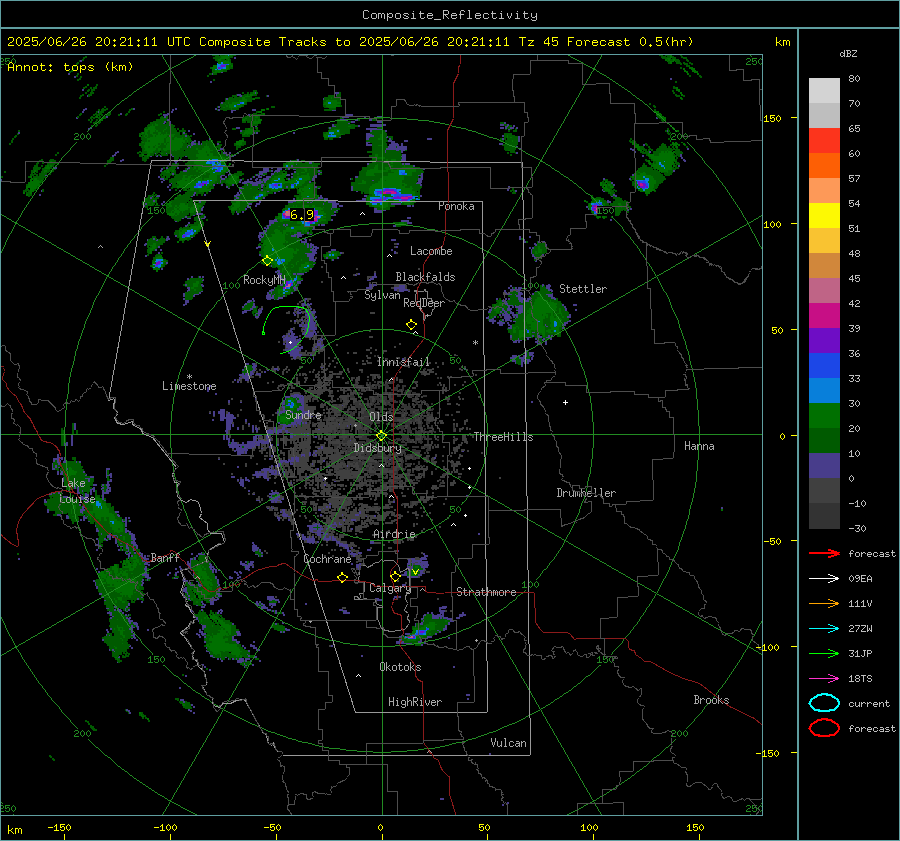Click the RedDeer city label
The image size is (900, 841).
click(424, 303)
